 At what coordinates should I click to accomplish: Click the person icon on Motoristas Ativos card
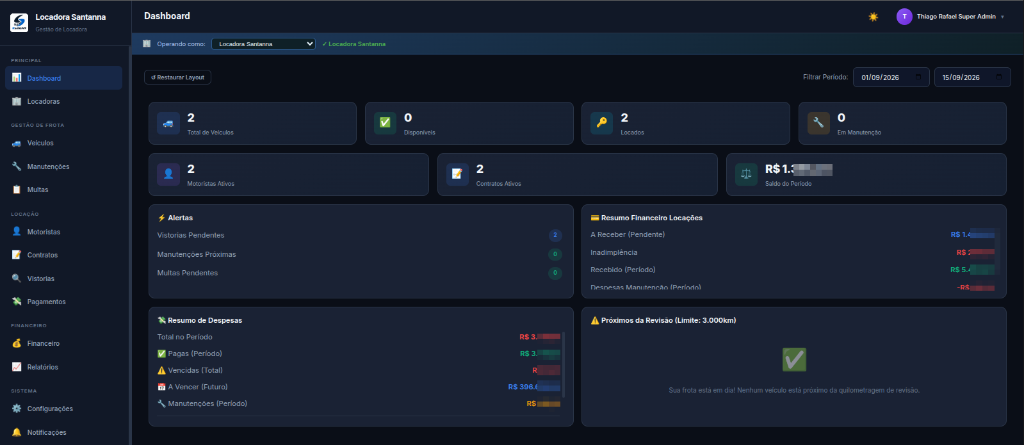click(168, 174)
